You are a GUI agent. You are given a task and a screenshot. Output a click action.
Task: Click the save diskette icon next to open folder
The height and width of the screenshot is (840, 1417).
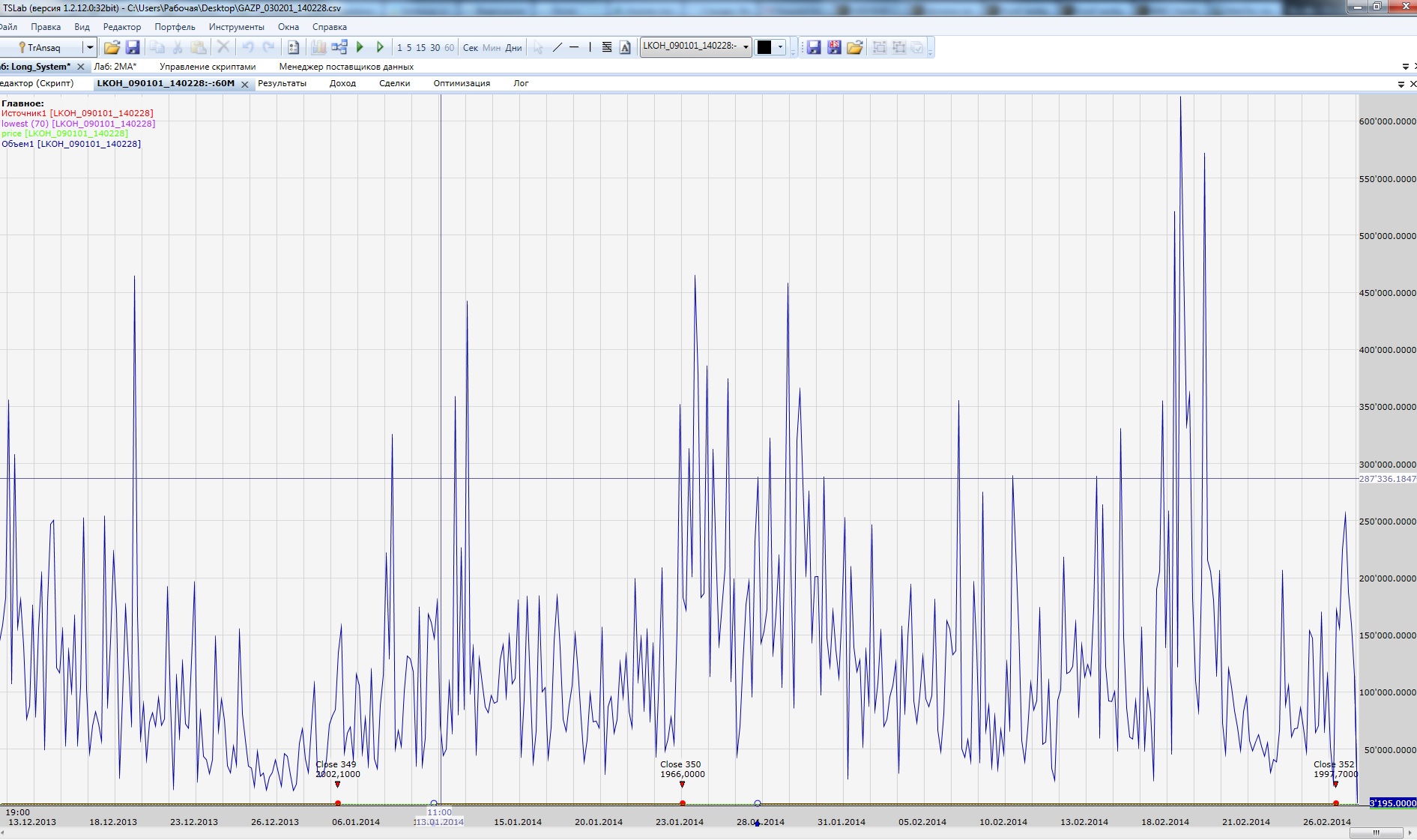[133, 47]
